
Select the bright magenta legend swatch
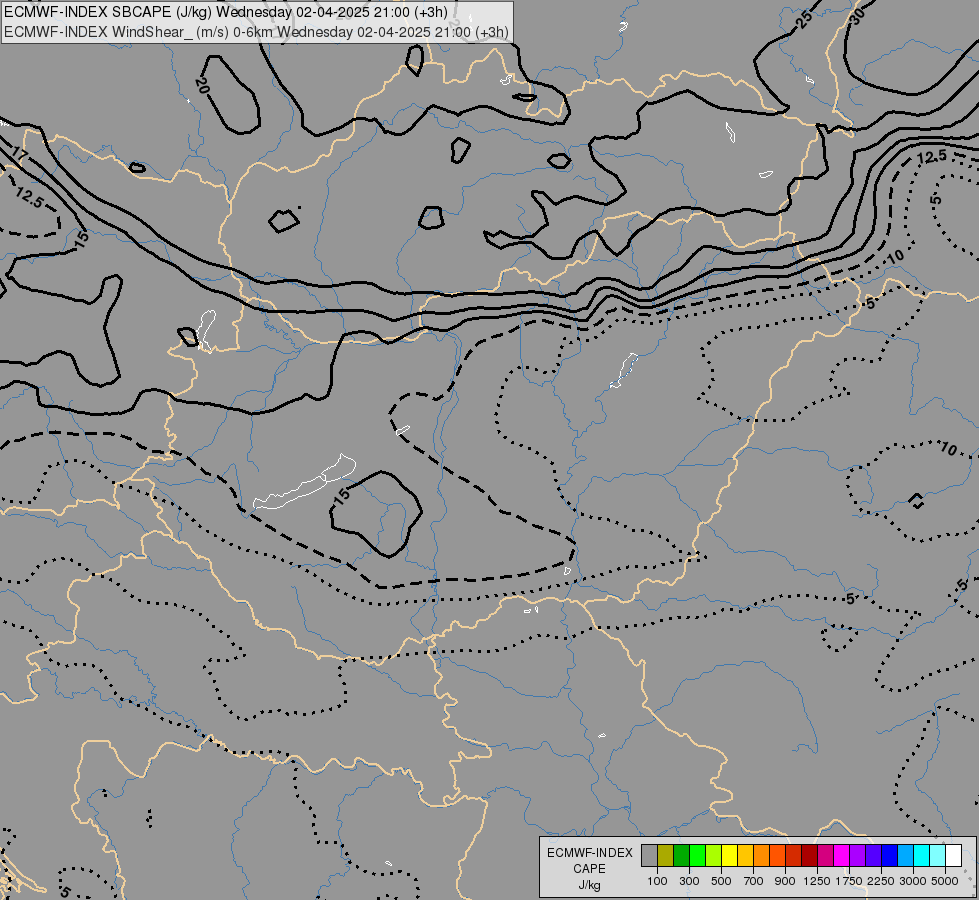point(842,855)
